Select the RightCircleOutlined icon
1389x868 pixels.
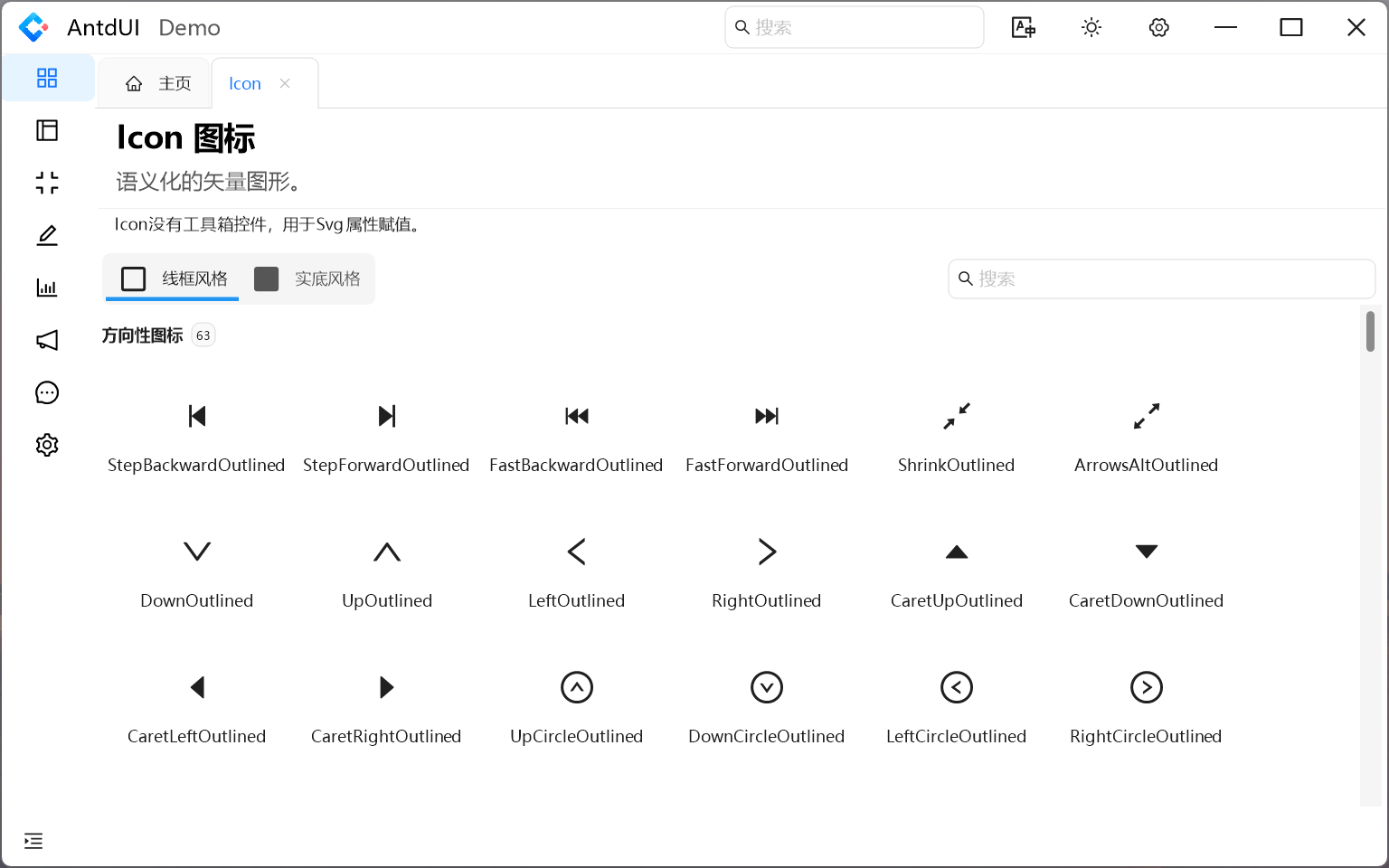pyautogui.click(x=1146, y=687)
